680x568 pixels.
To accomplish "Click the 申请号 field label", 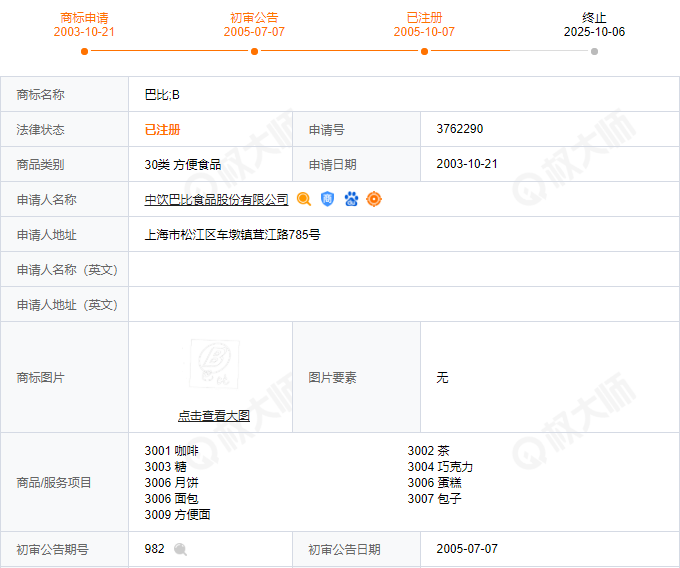I will tap(327, 130).
